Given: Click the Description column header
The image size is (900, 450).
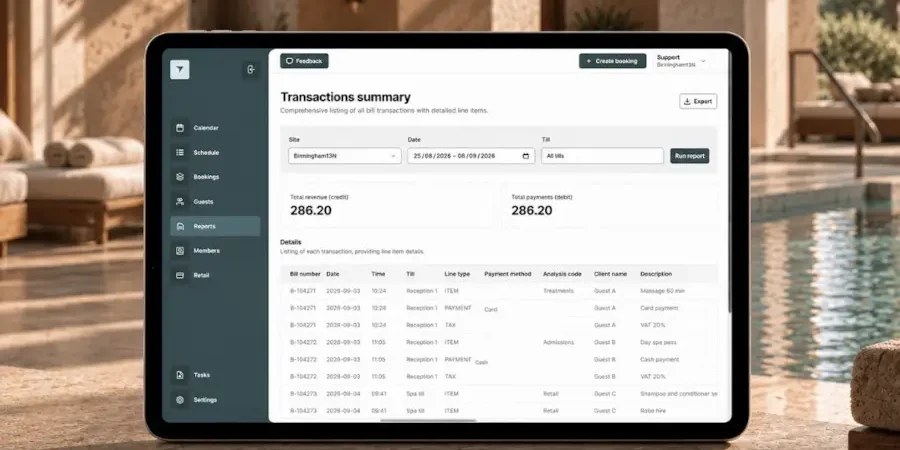Looking at the screenshot, I should [655, 274].
